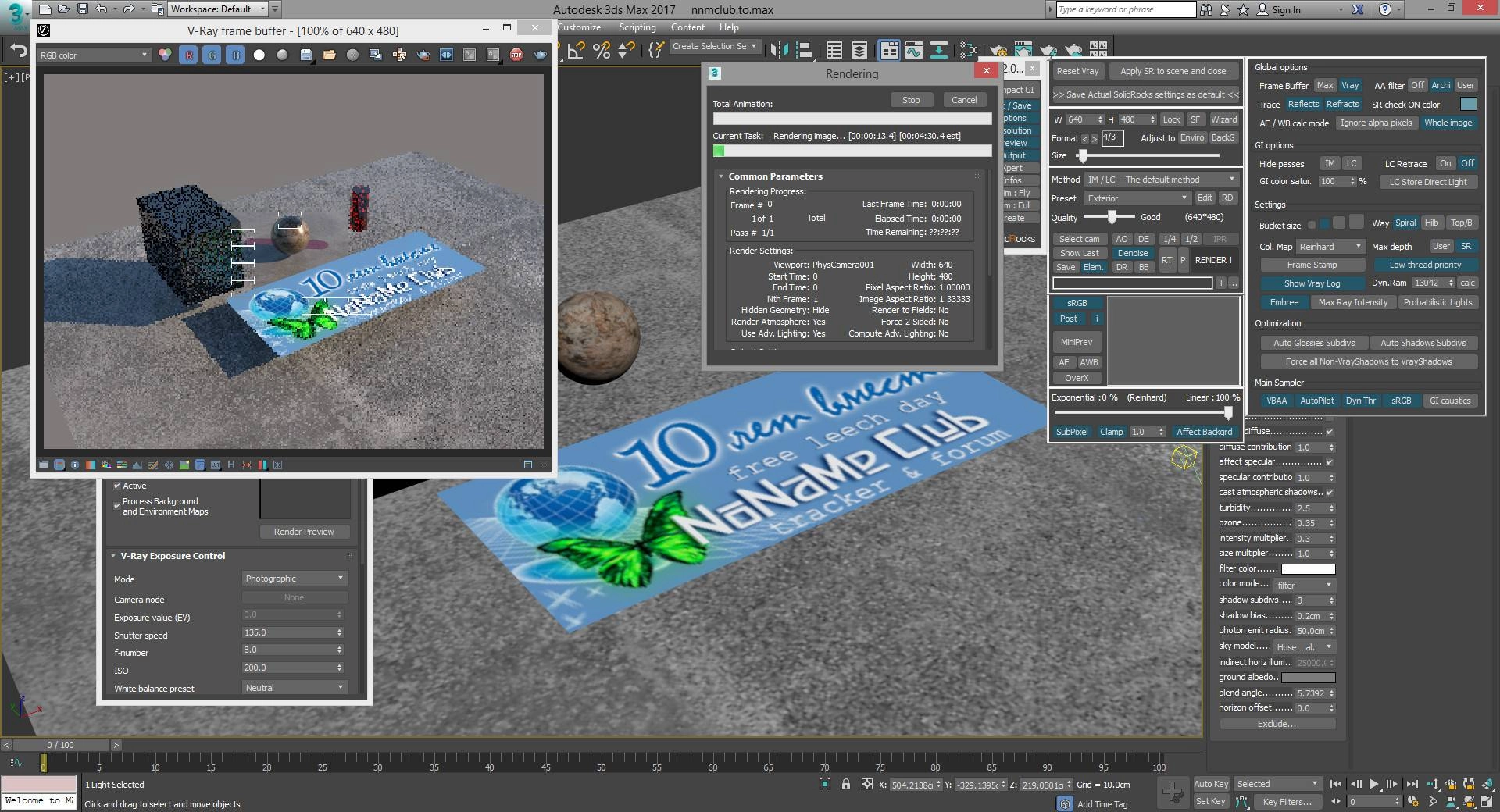The width and height of the screenshot is (1500, 812).
Task: Click the Go to Start frame control
Action: click(1336, 784)
